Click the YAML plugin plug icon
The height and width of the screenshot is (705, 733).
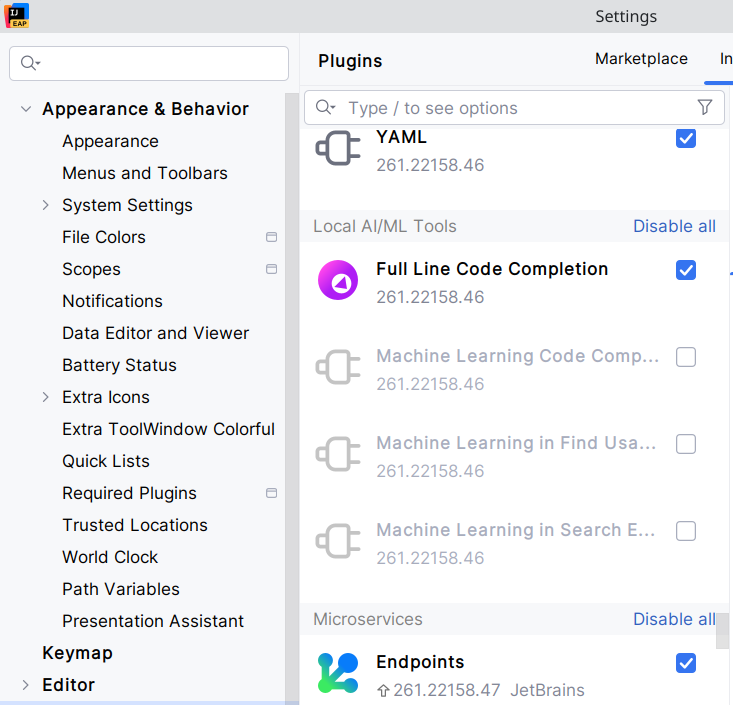337,149
